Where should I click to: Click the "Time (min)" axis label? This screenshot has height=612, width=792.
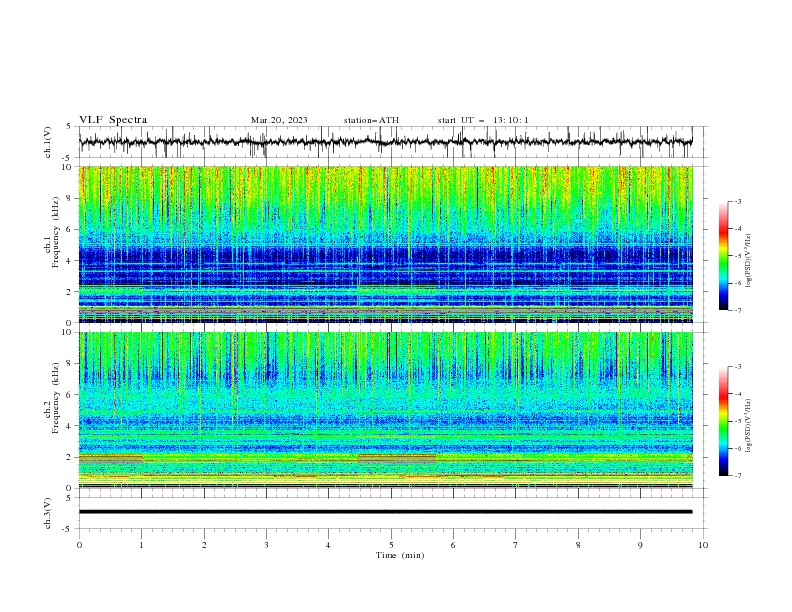point(400,555)
